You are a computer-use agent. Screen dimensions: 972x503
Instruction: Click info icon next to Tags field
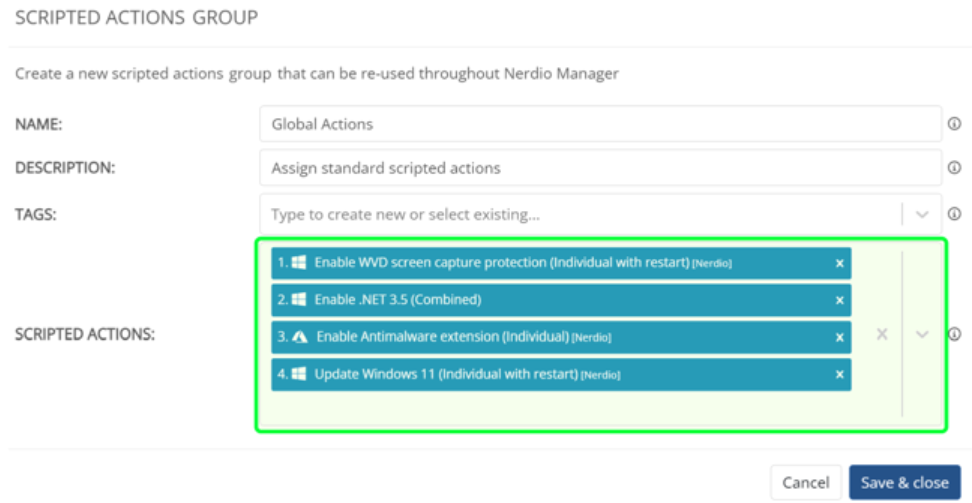(954, 214)
